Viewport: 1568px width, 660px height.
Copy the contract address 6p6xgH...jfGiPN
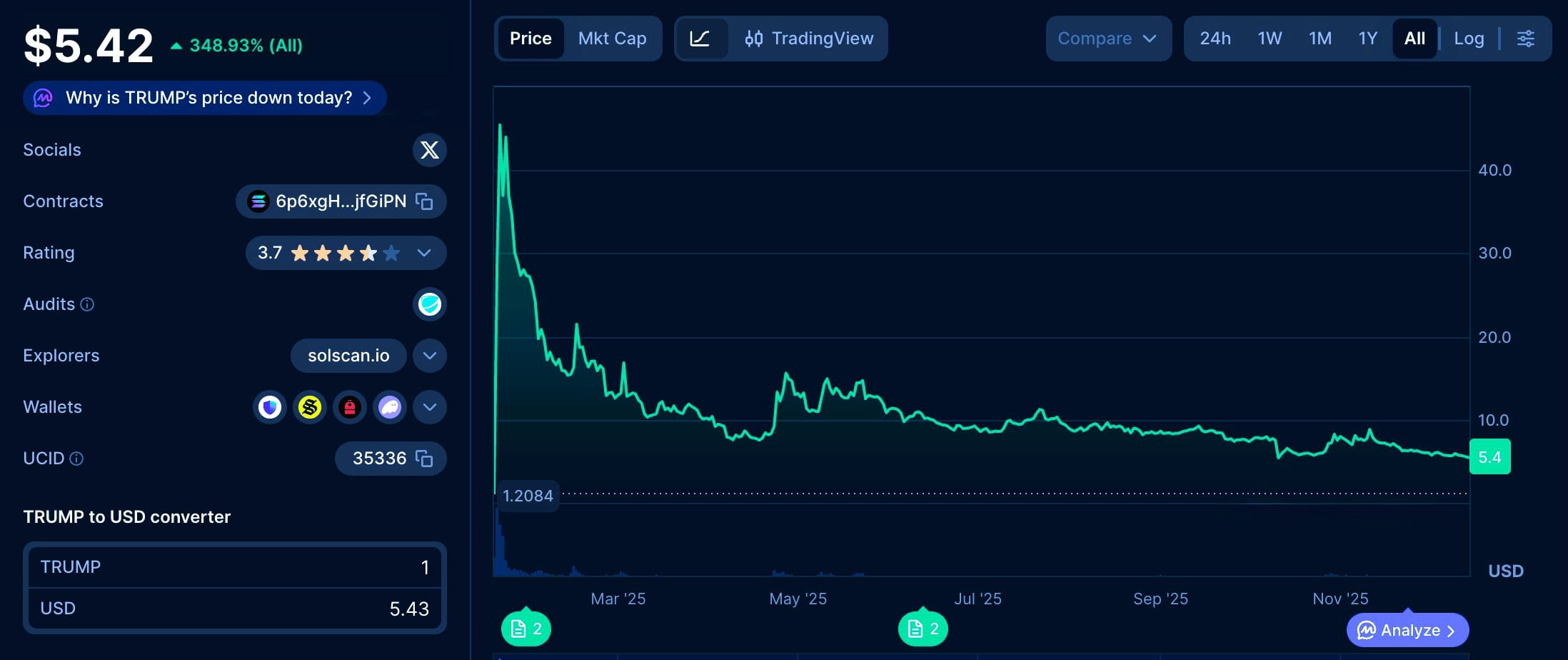pos(424,201)
